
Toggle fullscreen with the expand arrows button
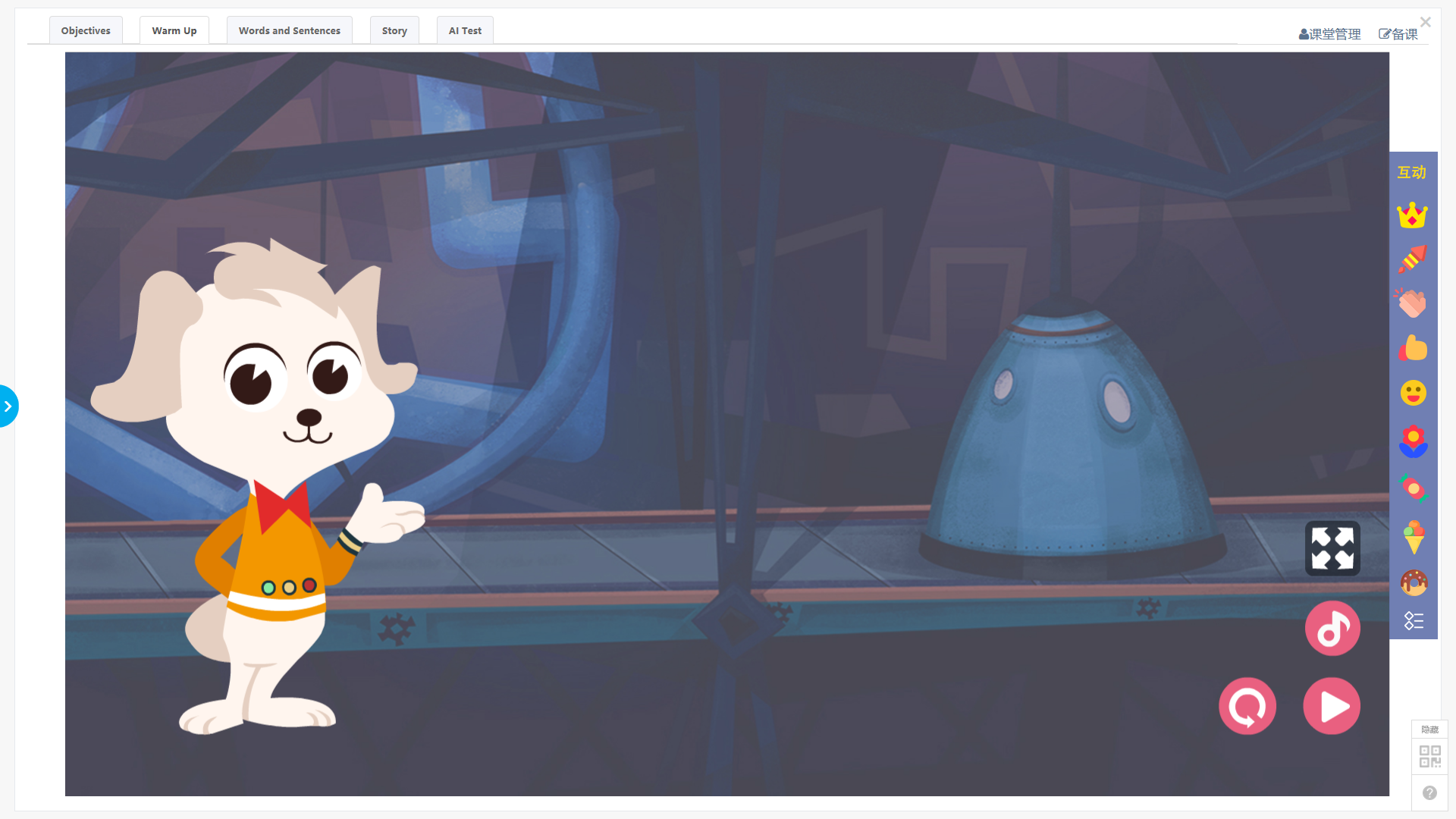point(1332,548)
